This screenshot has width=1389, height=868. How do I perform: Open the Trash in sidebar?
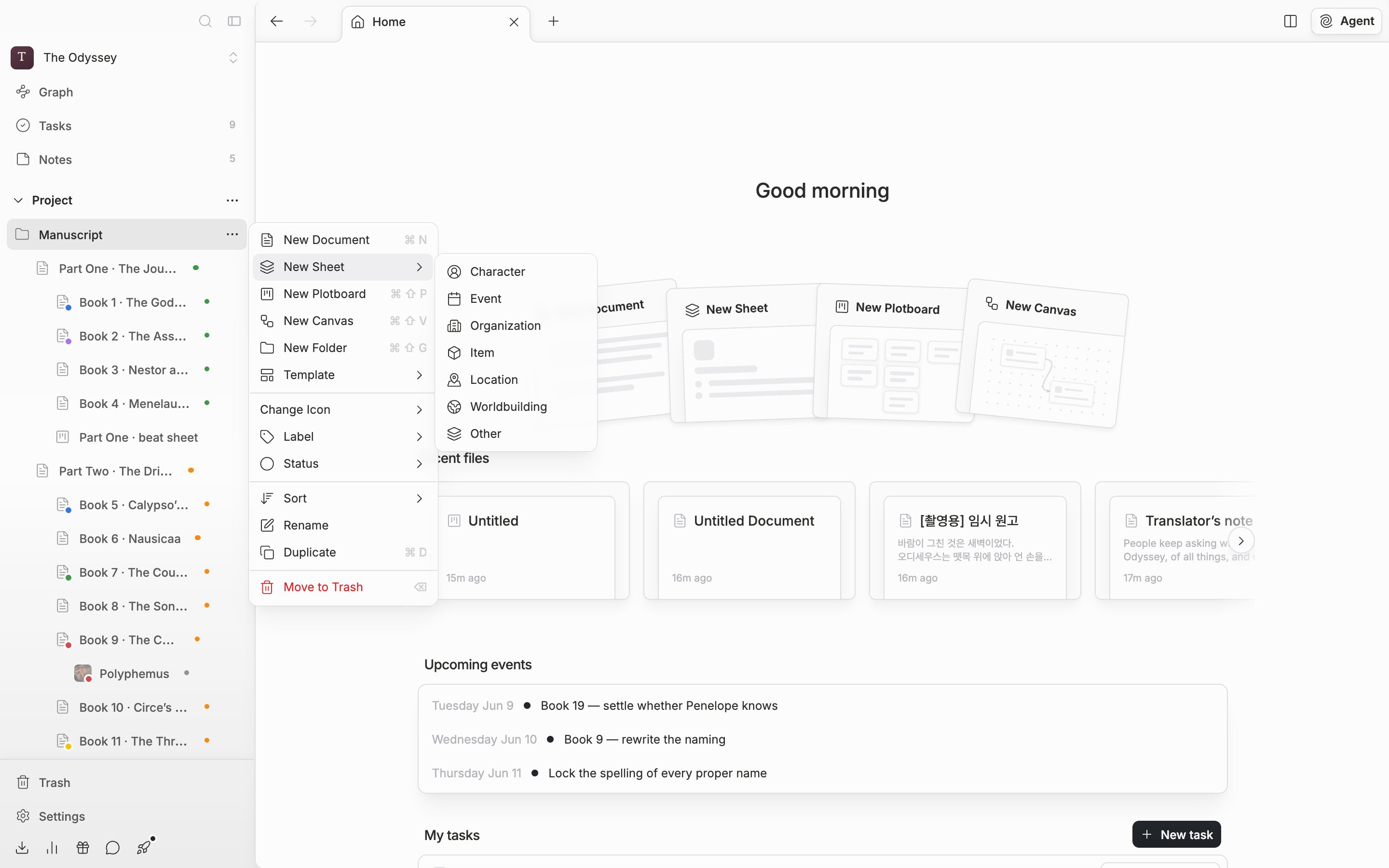[127, 783]
